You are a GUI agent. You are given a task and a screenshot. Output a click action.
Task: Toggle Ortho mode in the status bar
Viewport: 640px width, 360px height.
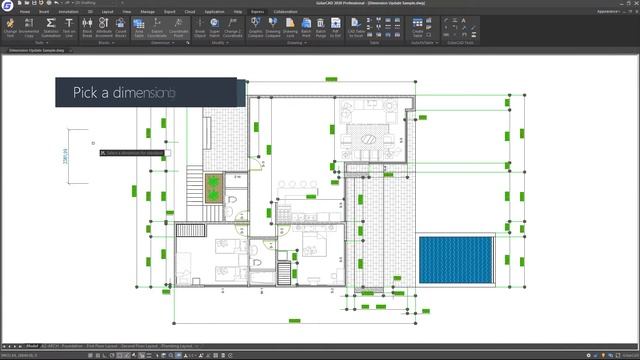(104, 356)
